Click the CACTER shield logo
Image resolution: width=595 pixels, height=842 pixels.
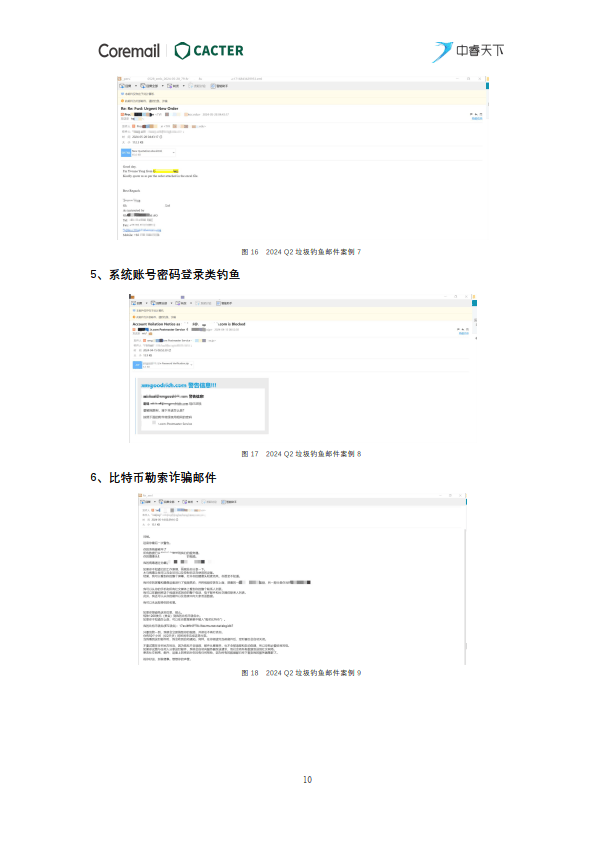point(183,50)
